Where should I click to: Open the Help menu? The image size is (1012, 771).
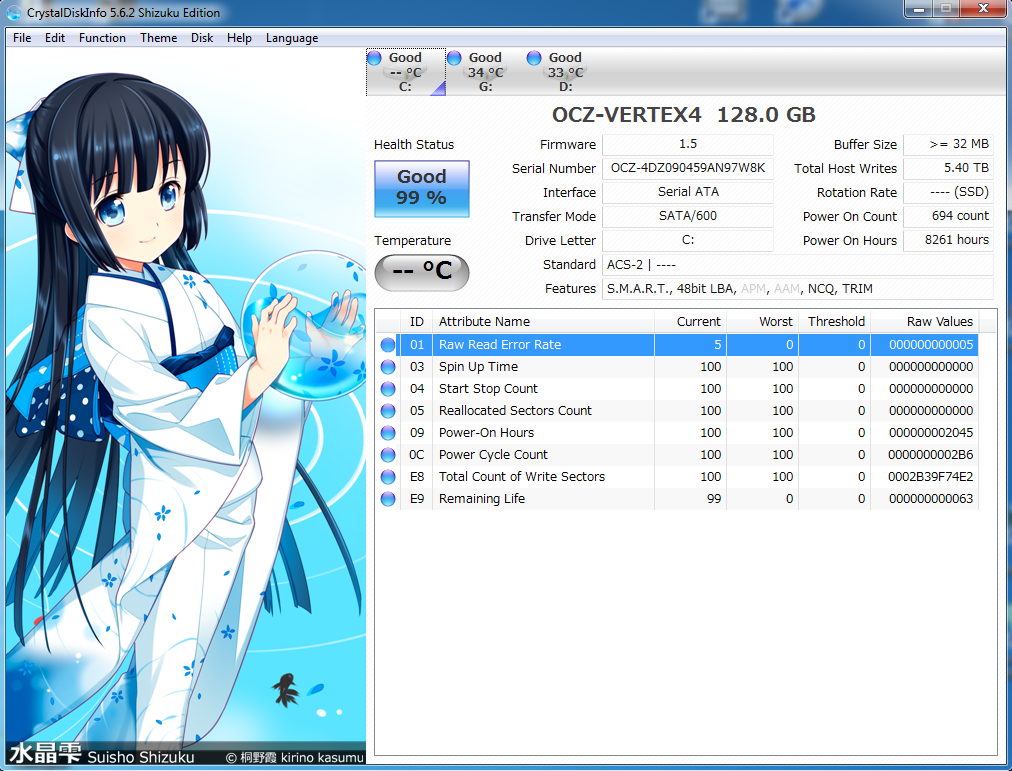[x=239, y=38]
